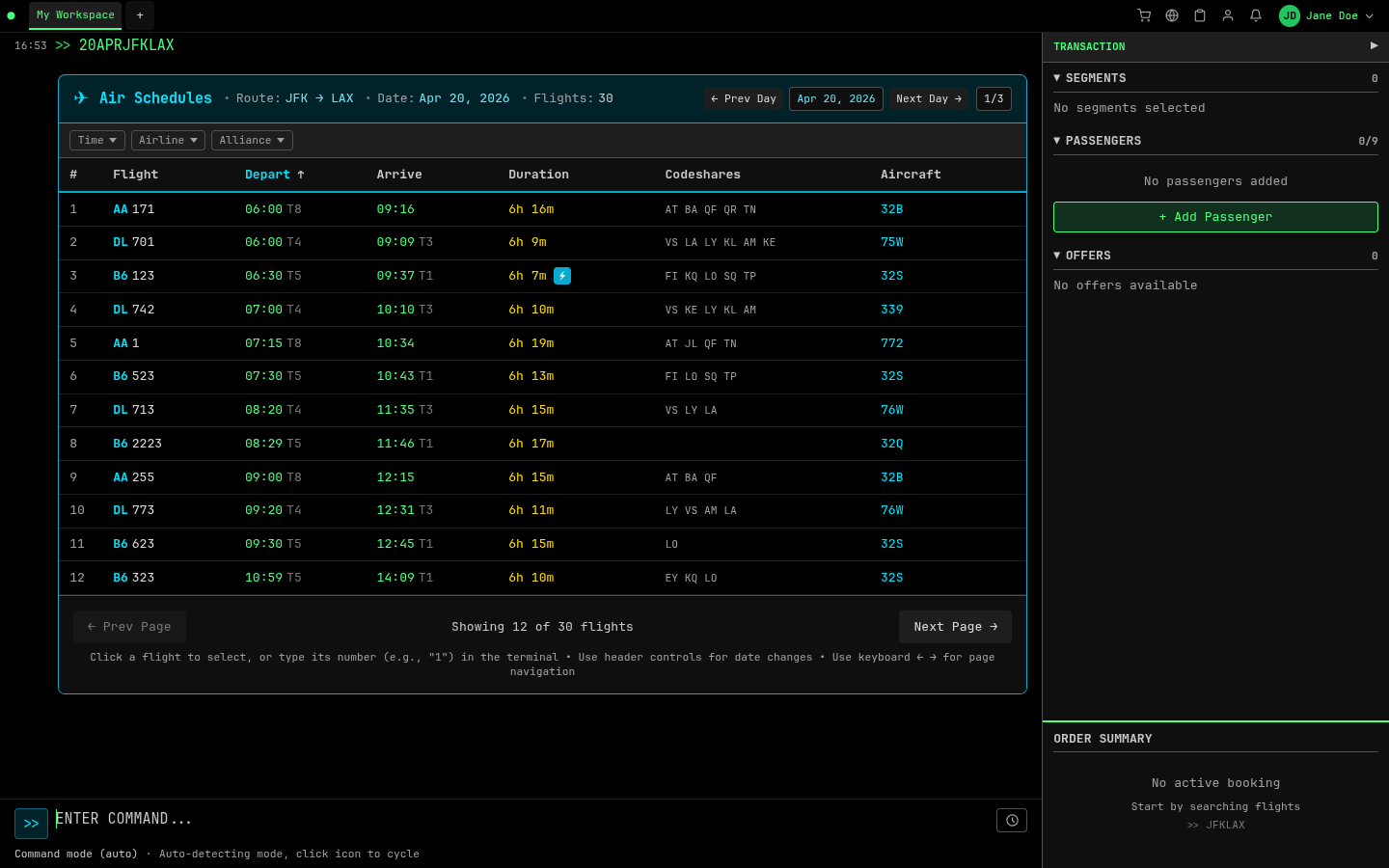Screen dimensions: 1389x868
Task: Click the command history clock icon
Action: [x=1011, y=821]
